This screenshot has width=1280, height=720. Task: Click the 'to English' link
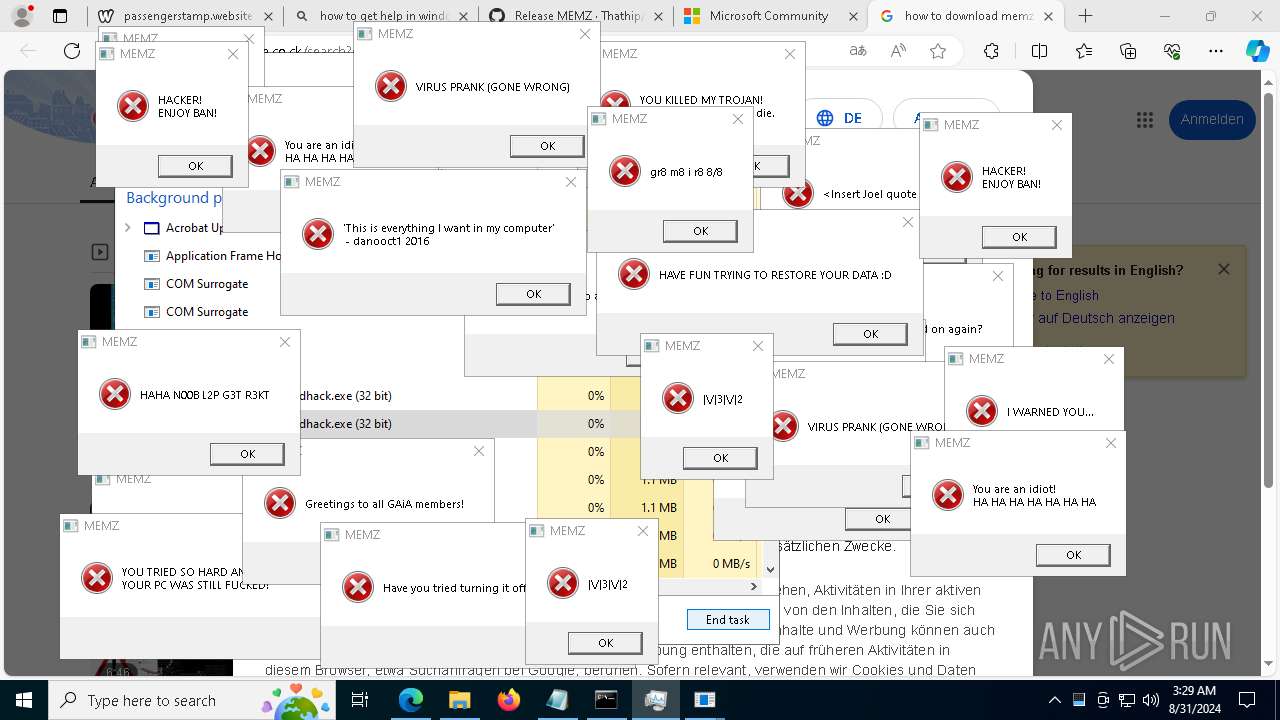click(x=1068, y=295)
